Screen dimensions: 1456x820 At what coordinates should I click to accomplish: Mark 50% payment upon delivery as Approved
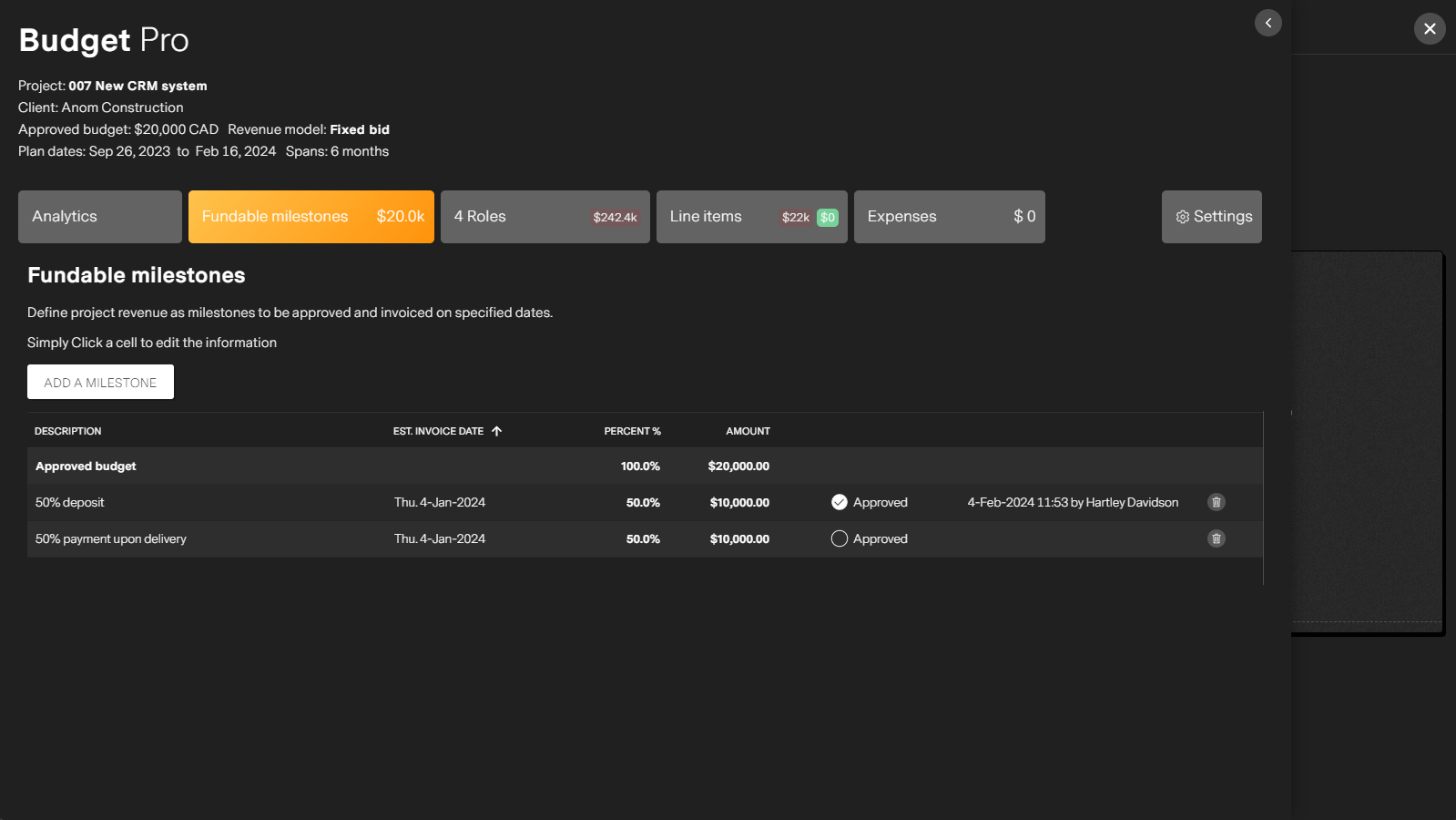[840, 538]
